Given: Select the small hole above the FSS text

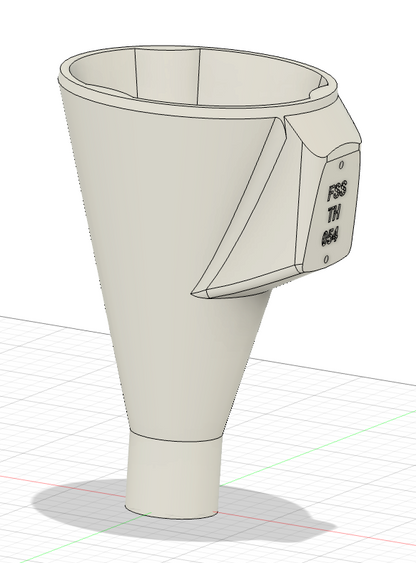Looking at the screenshot, I should click(341, 165).
